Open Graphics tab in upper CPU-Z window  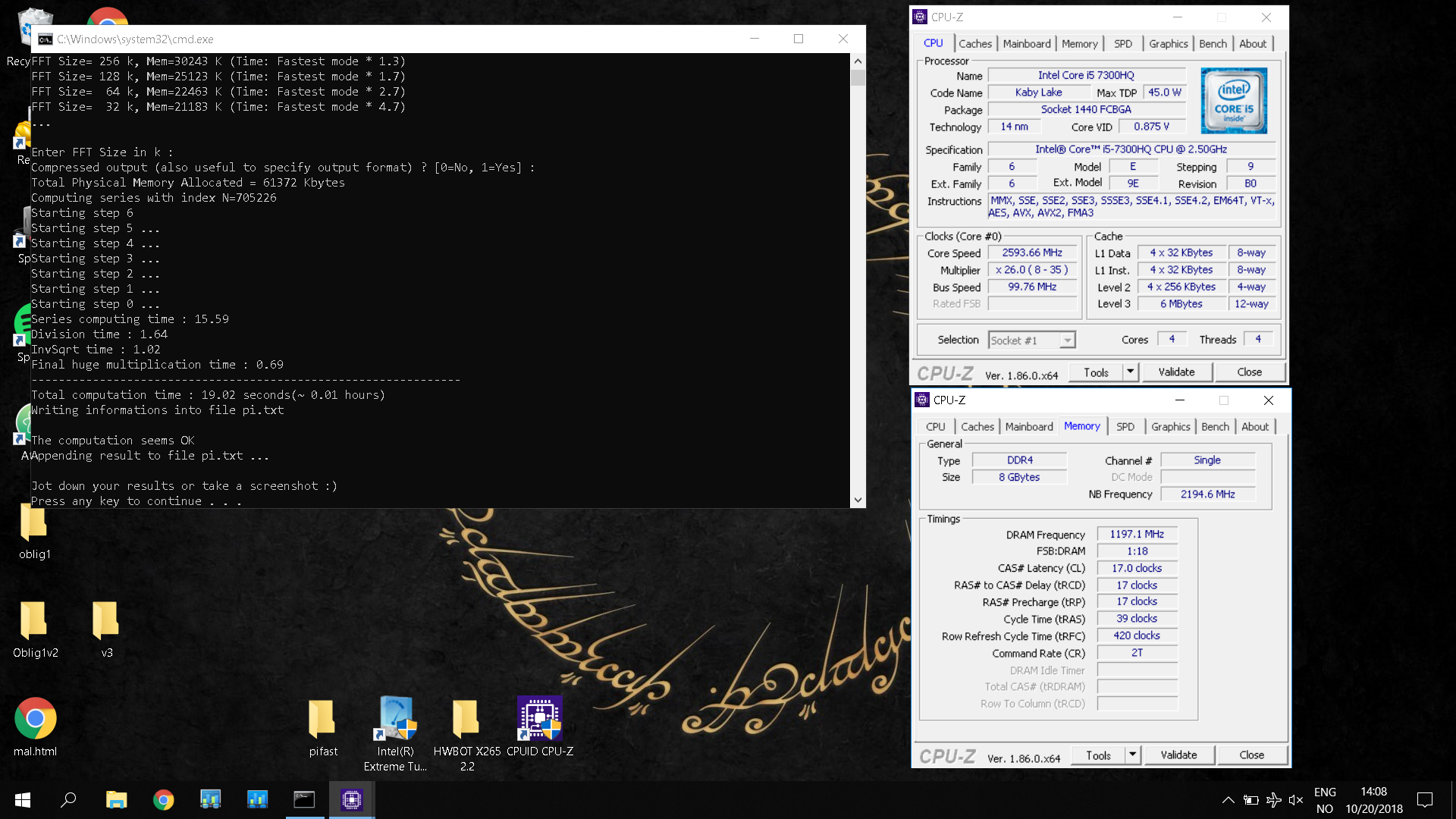tap(1168, 44)
